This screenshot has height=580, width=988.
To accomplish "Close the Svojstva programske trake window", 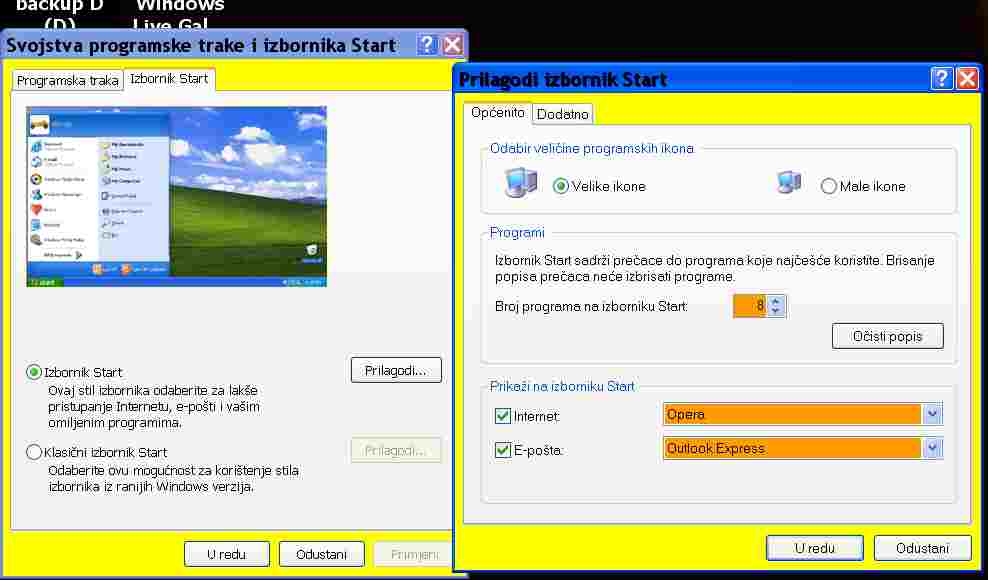I will [452, 45].
